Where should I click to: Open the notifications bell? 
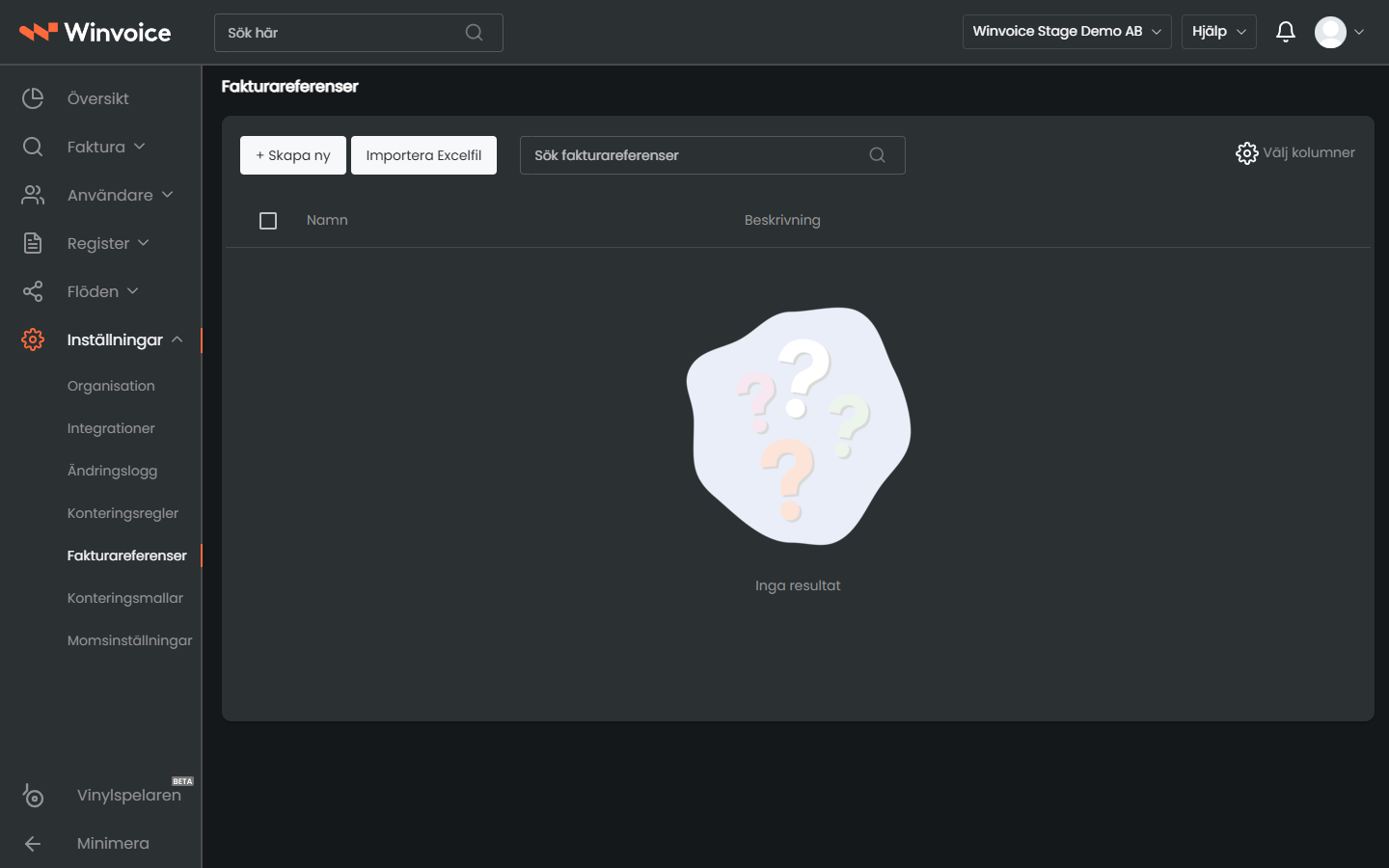tap(1285, 32)
